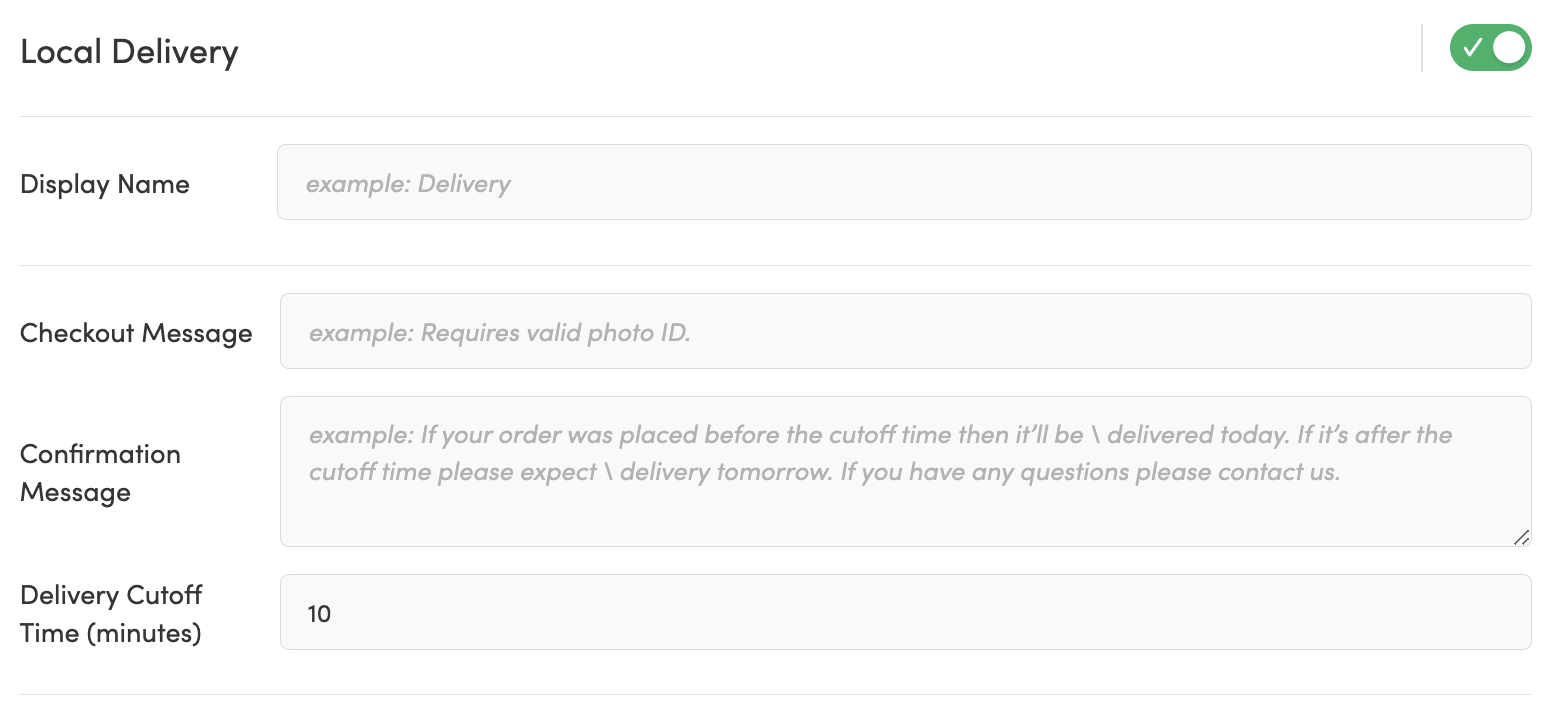Focus the Display Name input field
Image resolution: width=1550 pixels, height=722 pixels.
903,182
